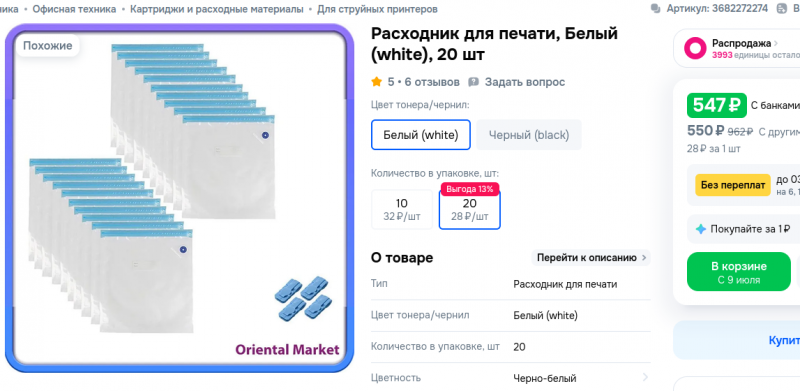Choose the 10-pack quantity option
This screenshot has width=800, height=391.
[x=402, y=210]
